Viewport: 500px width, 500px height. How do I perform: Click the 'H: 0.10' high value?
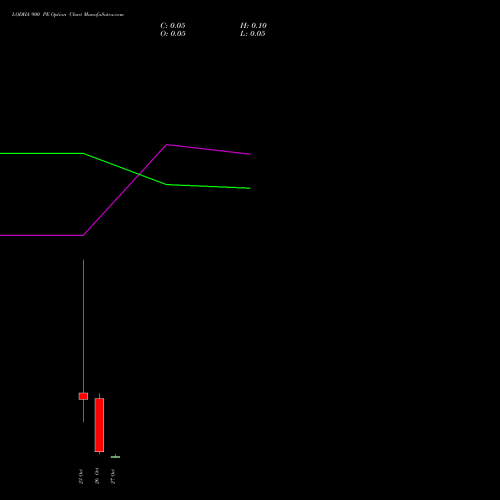coord(253,26)
